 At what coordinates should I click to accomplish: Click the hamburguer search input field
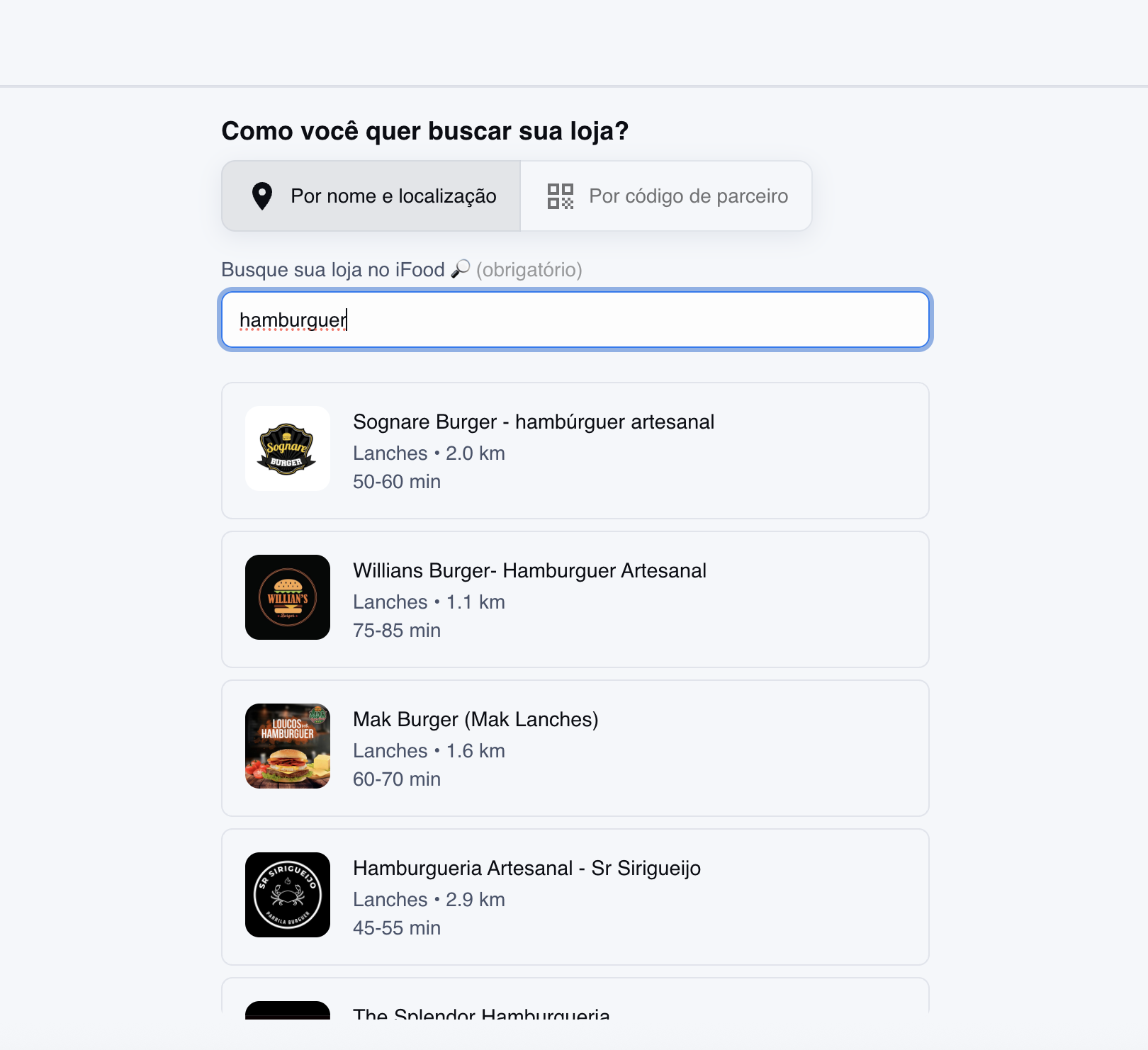click(x=575, y=320)
